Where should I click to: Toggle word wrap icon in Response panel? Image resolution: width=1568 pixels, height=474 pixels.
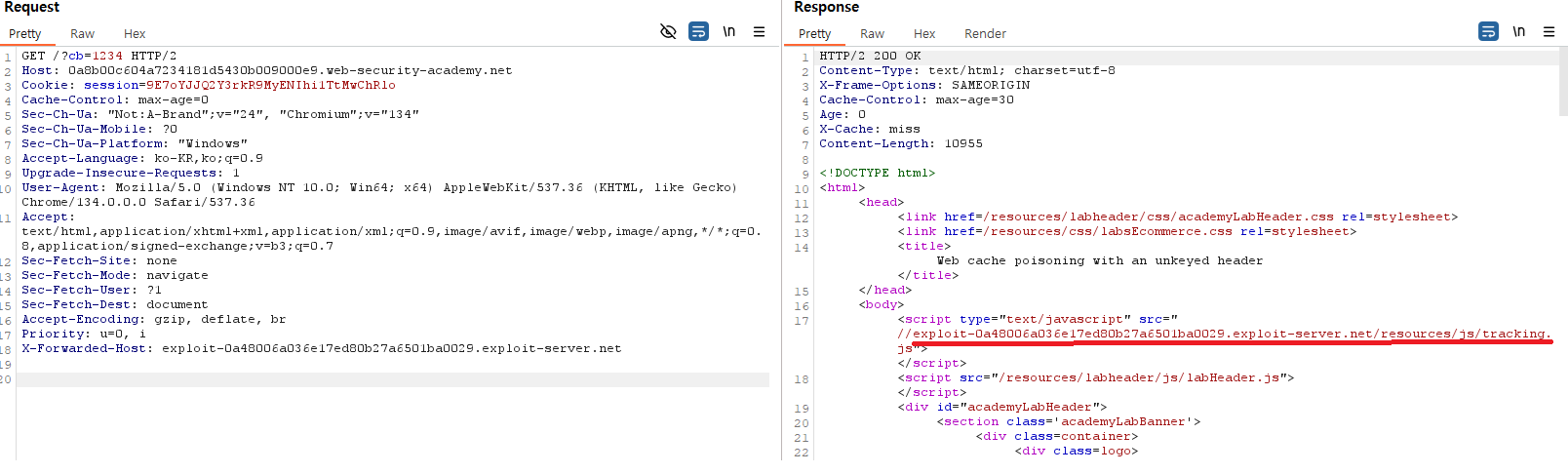1489,32
